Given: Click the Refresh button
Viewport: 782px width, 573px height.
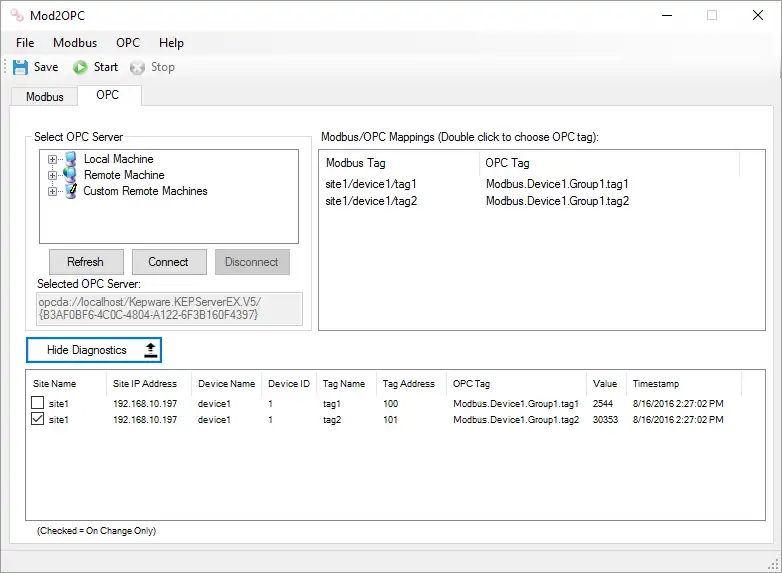Looking at the screenshot, I should click(86, 262).
